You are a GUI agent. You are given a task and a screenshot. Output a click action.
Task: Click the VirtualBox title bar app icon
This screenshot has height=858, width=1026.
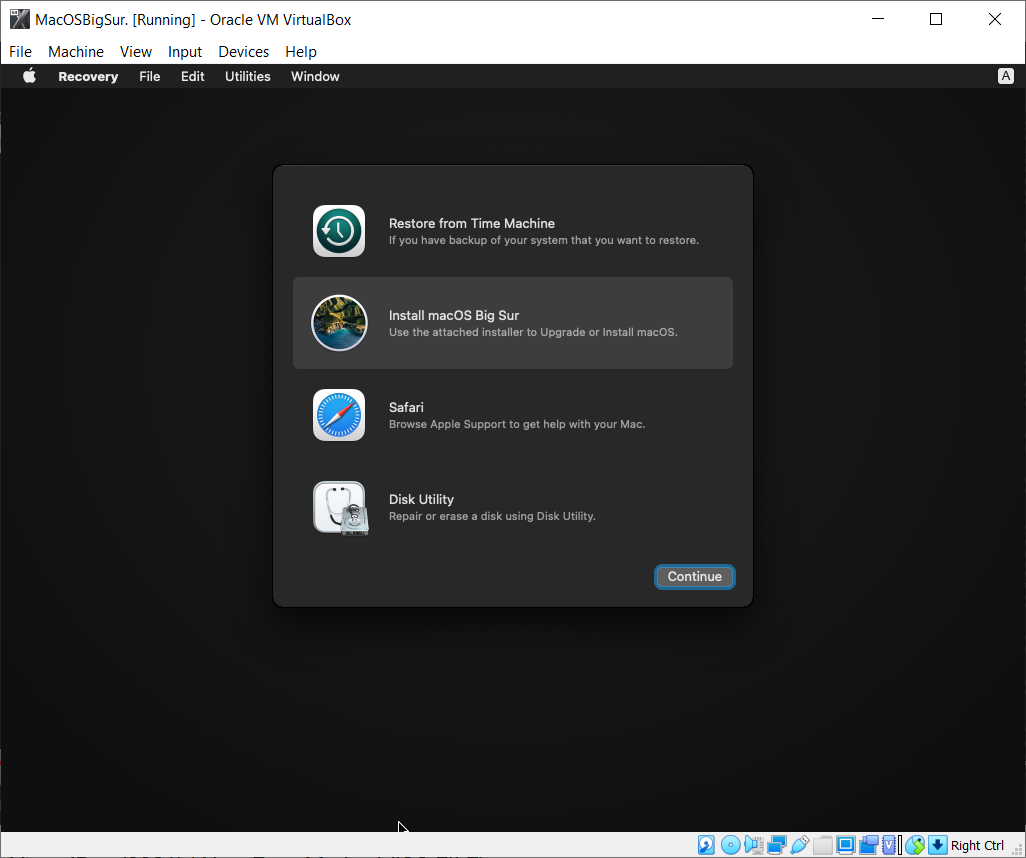tap(20, 20)
